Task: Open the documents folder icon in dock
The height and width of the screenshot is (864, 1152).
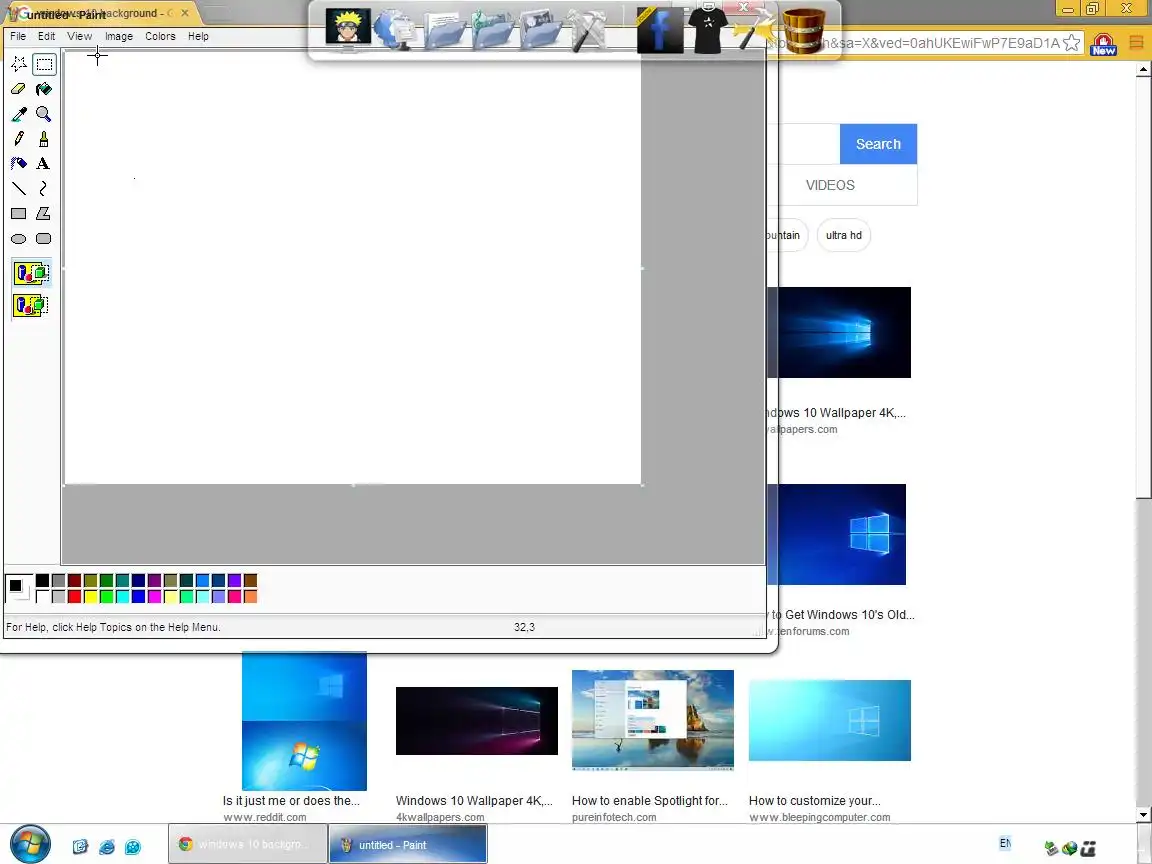Action: coord(443,31)
